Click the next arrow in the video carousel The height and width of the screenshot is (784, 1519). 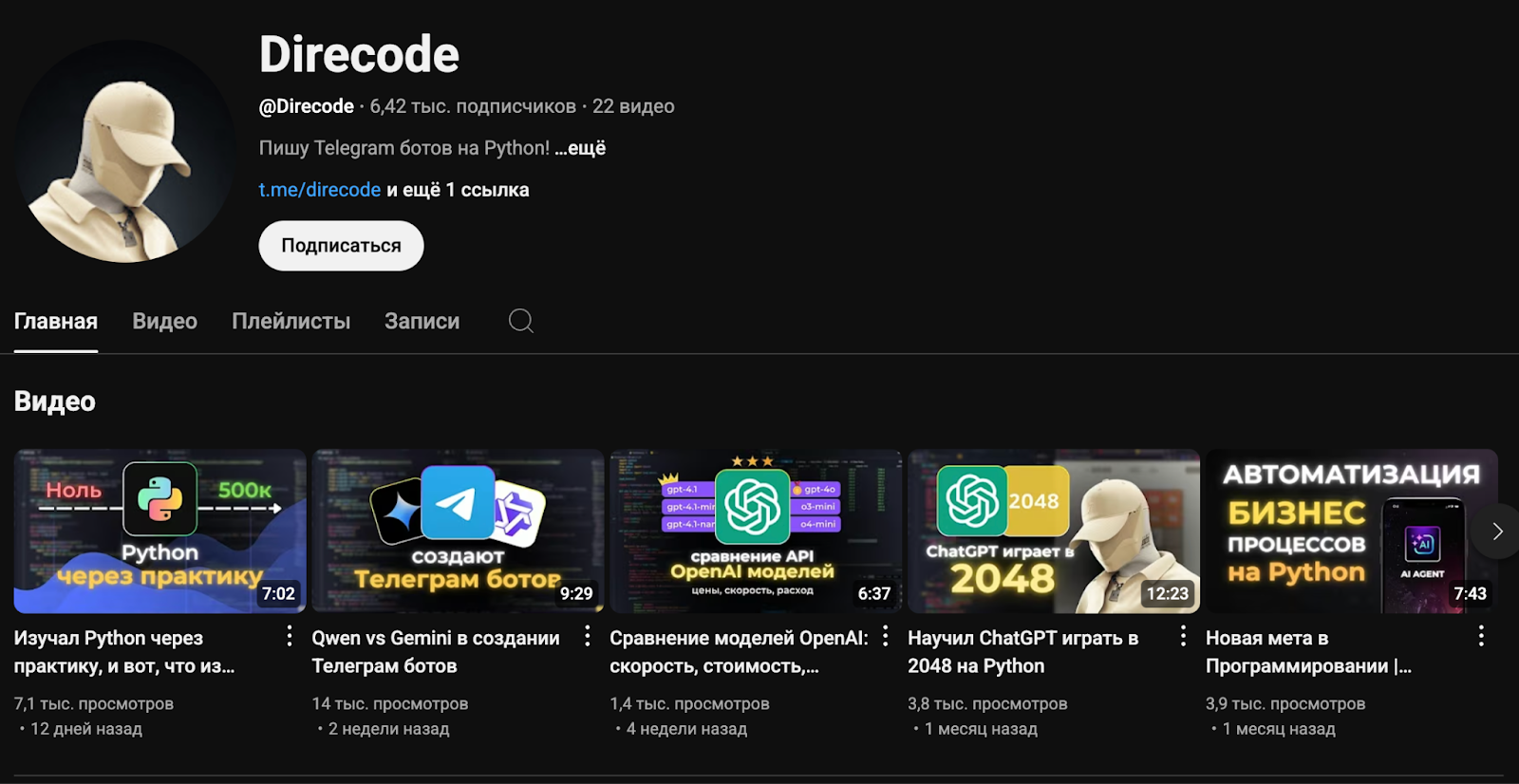tap(1496, 532)
